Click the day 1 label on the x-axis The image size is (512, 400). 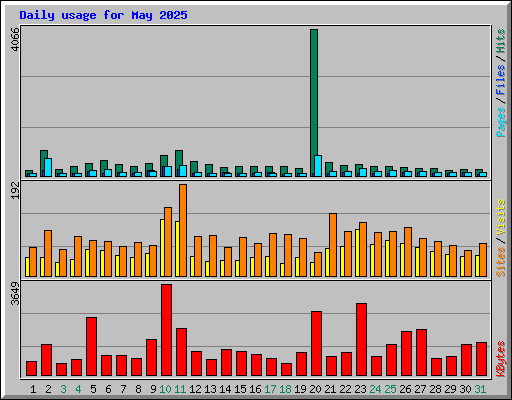point(33,389)
